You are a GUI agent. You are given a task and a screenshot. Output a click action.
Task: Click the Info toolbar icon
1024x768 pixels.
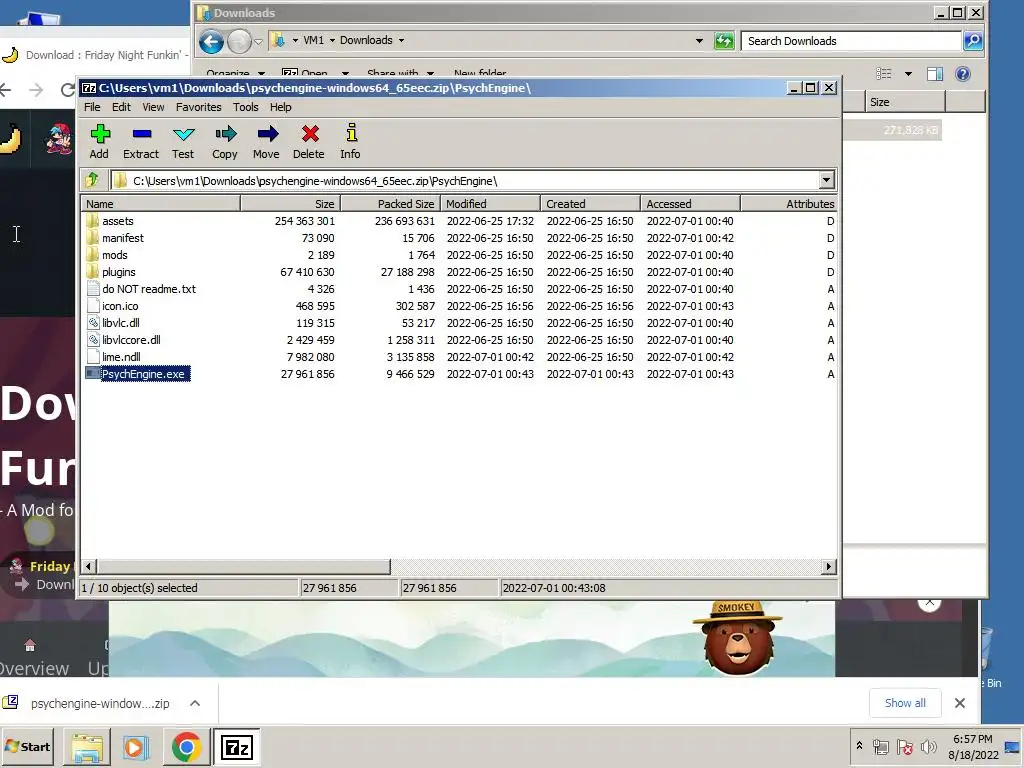[351, 141]
